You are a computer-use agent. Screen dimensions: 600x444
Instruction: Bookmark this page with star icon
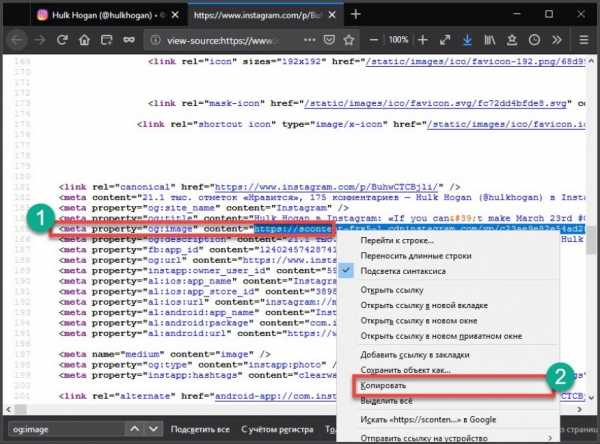(349, 40)
